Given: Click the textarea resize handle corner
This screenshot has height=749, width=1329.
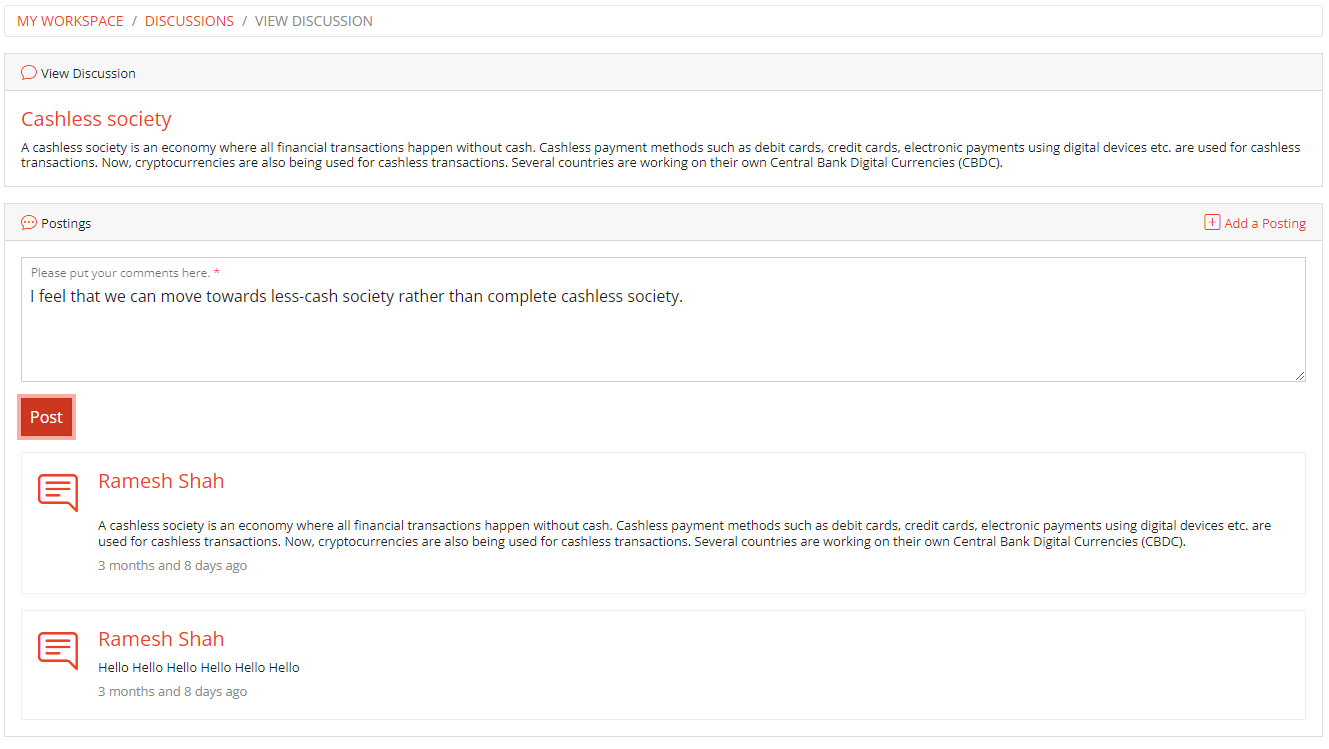Looking at the screenshot, I should (x=1300, y=376).
